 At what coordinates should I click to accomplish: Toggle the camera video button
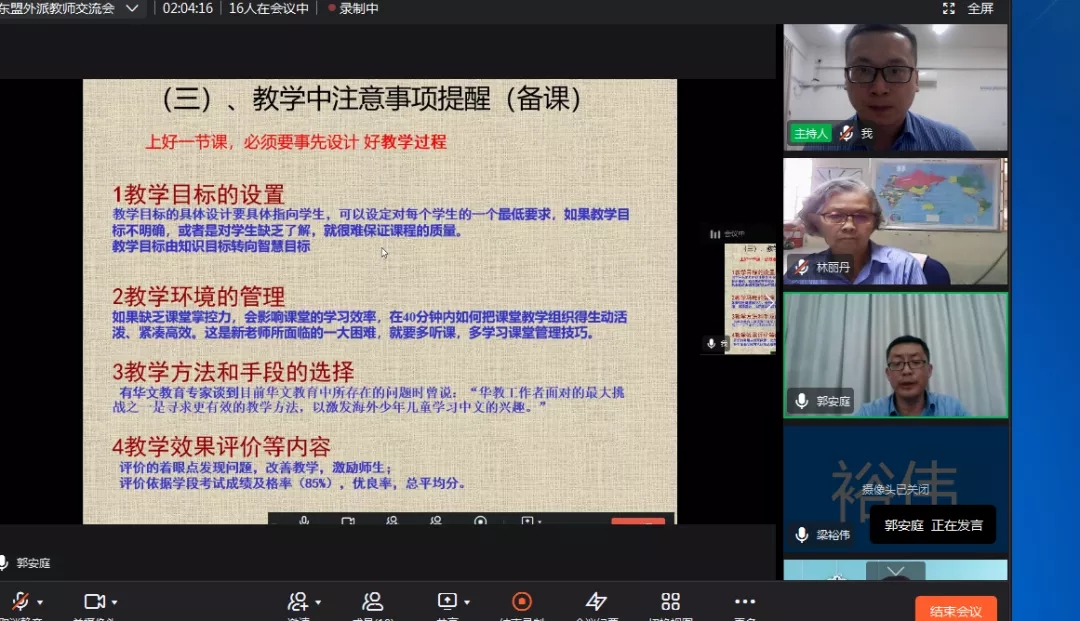tap(94, 601)
